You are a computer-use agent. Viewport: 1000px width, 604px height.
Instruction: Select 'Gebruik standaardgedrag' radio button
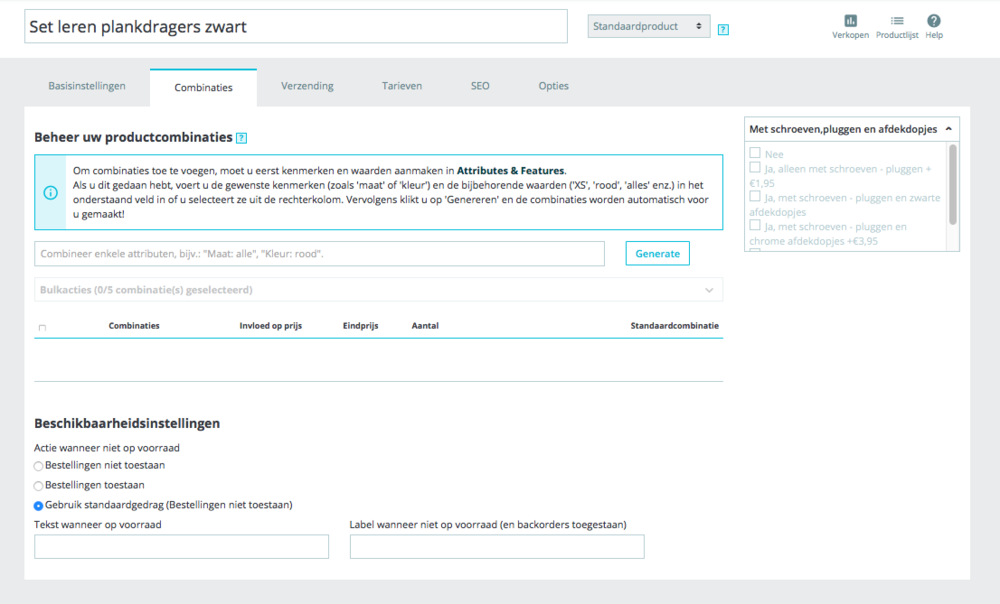(38, 506)
